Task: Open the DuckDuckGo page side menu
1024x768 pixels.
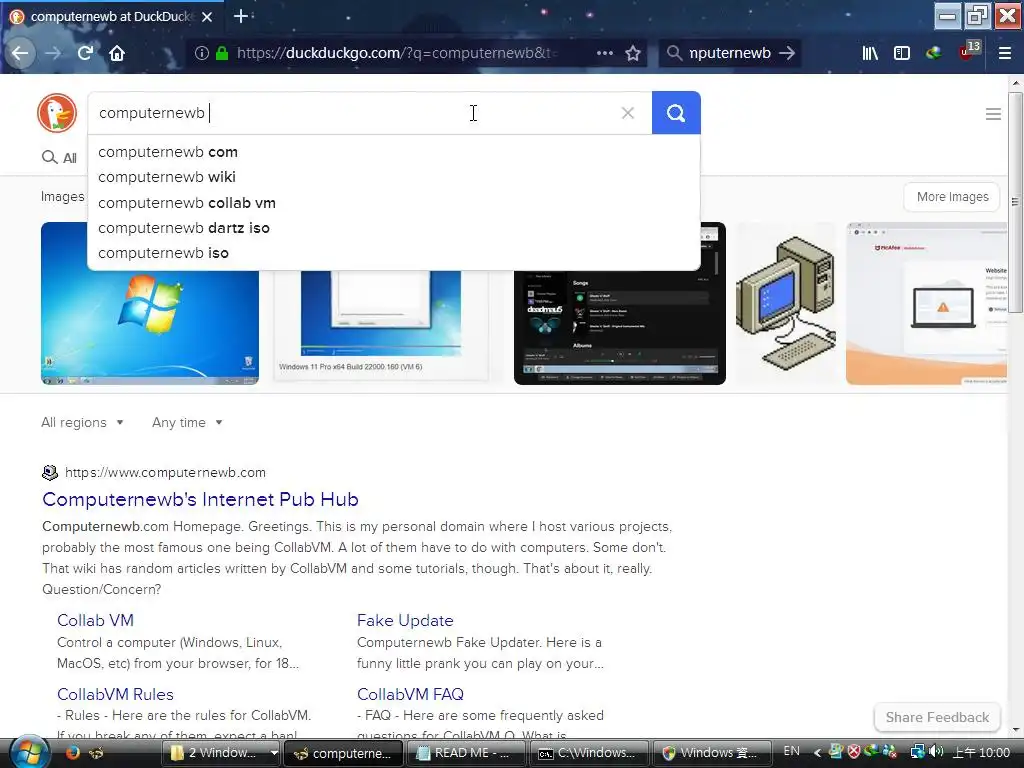Action: tap(993, 114)
